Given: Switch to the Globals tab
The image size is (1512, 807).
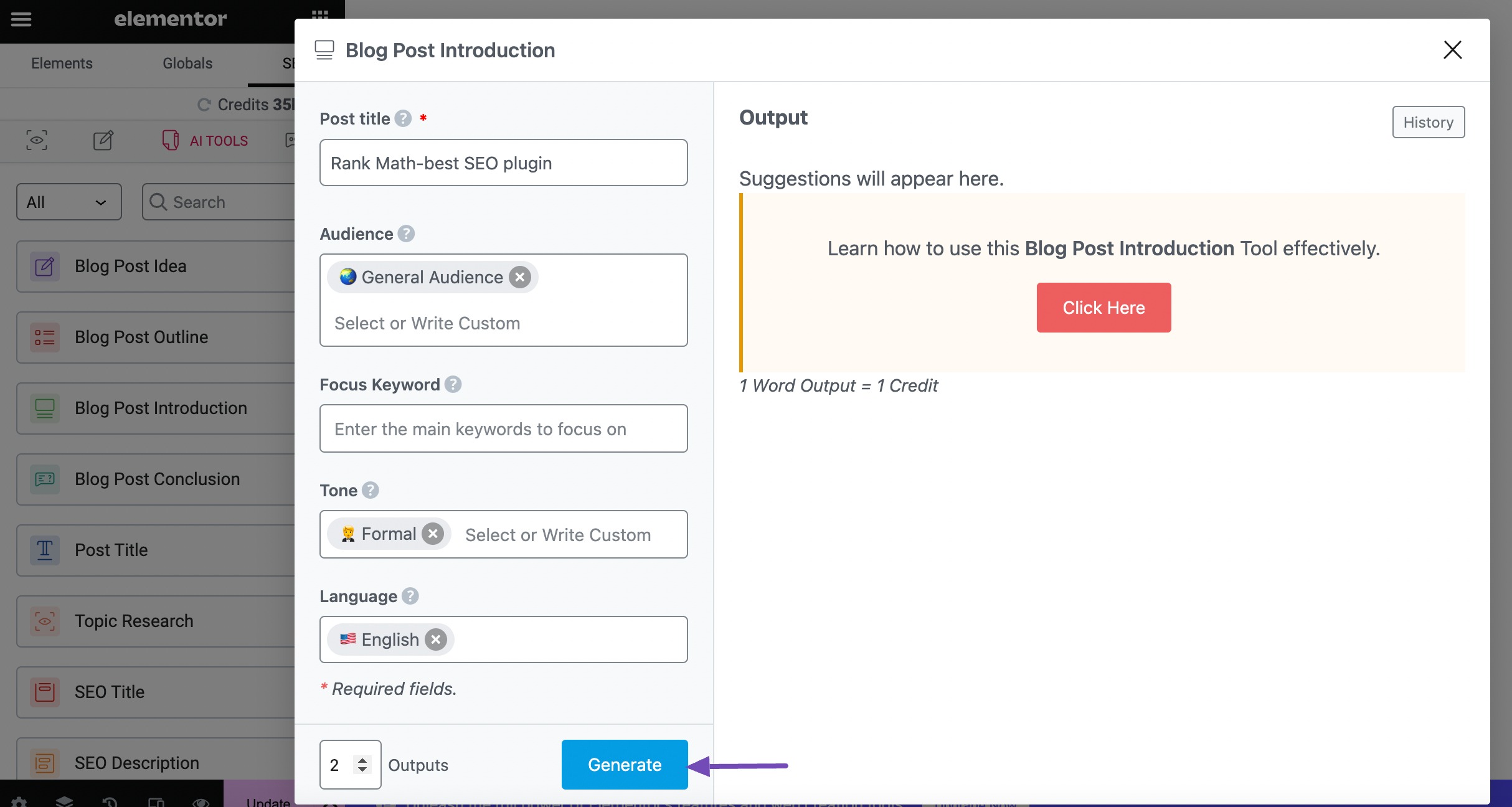Looking at the screenshot, I should 187,64.
